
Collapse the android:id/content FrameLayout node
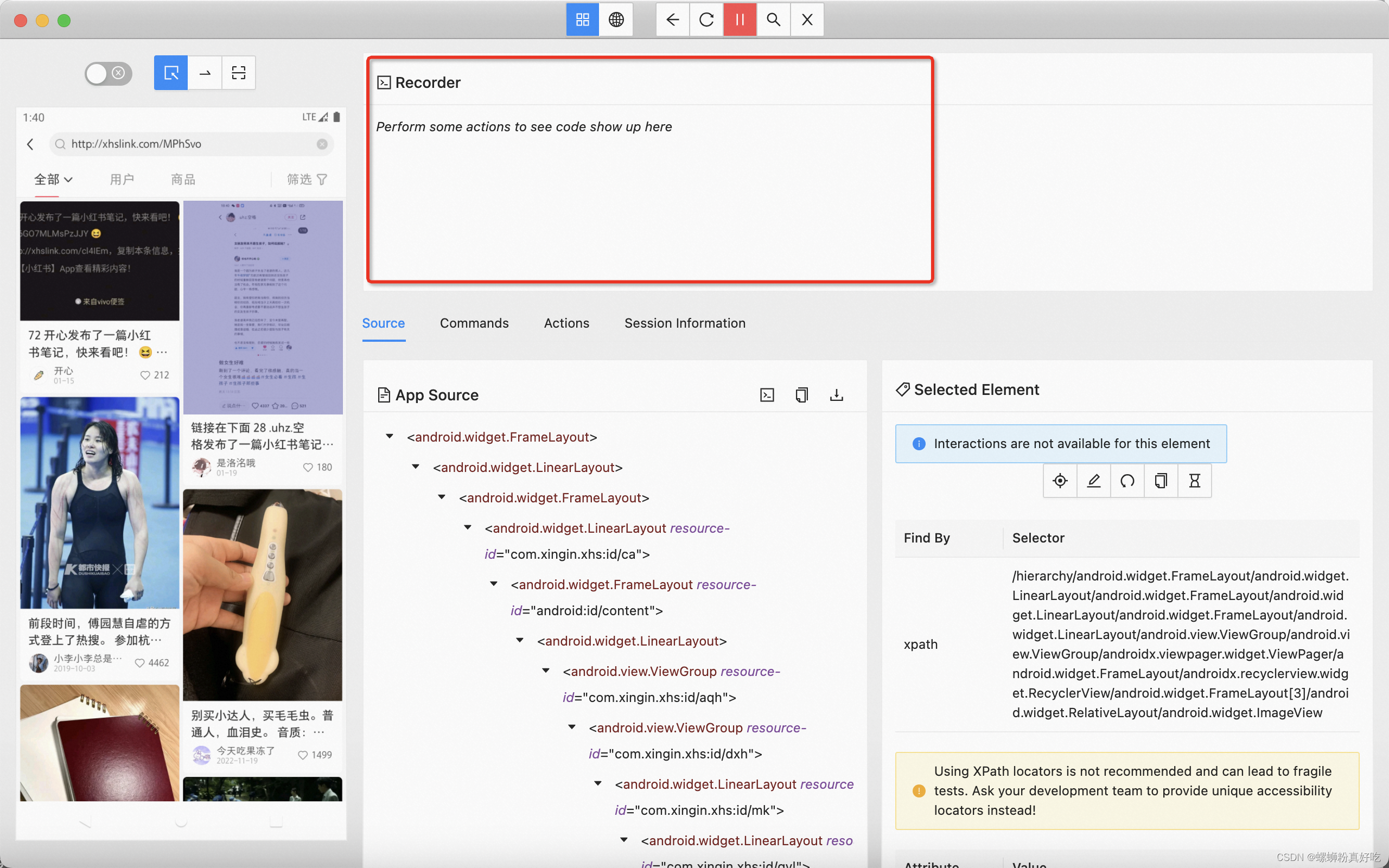pyautogui.click(x=494, y=584)
